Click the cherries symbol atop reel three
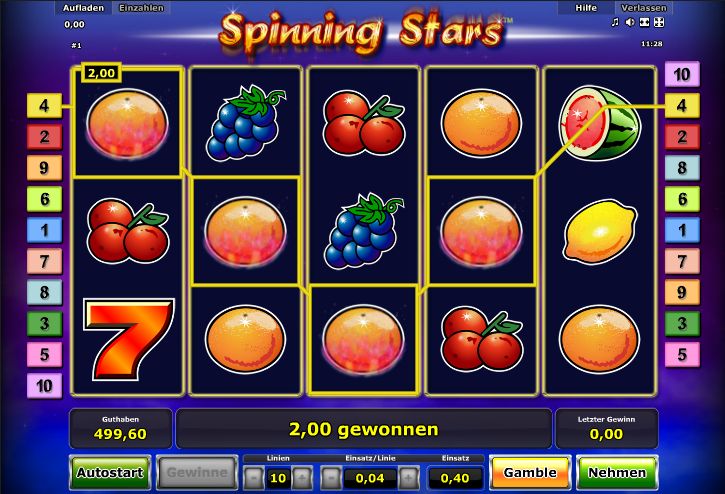The height and width of the screenshot is (494, 725). click(x=363, y=123)
